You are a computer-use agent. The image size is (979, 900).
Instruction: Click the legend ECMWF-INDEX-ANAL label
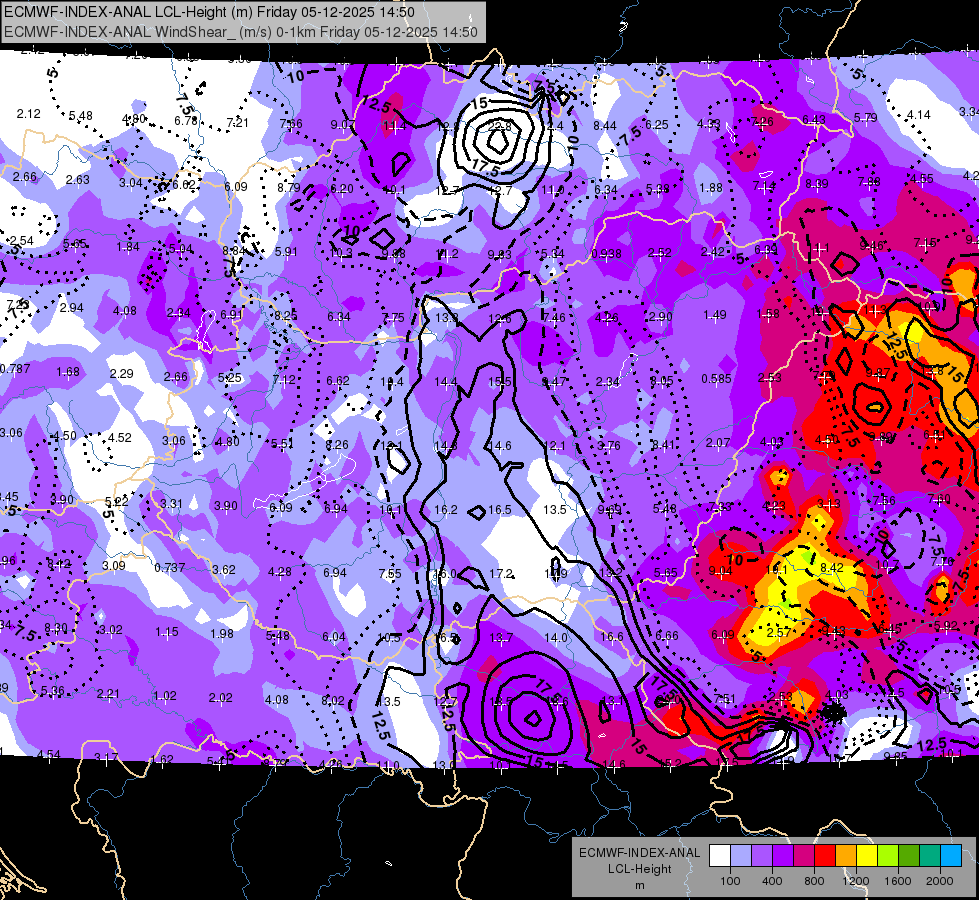[639, 853]
